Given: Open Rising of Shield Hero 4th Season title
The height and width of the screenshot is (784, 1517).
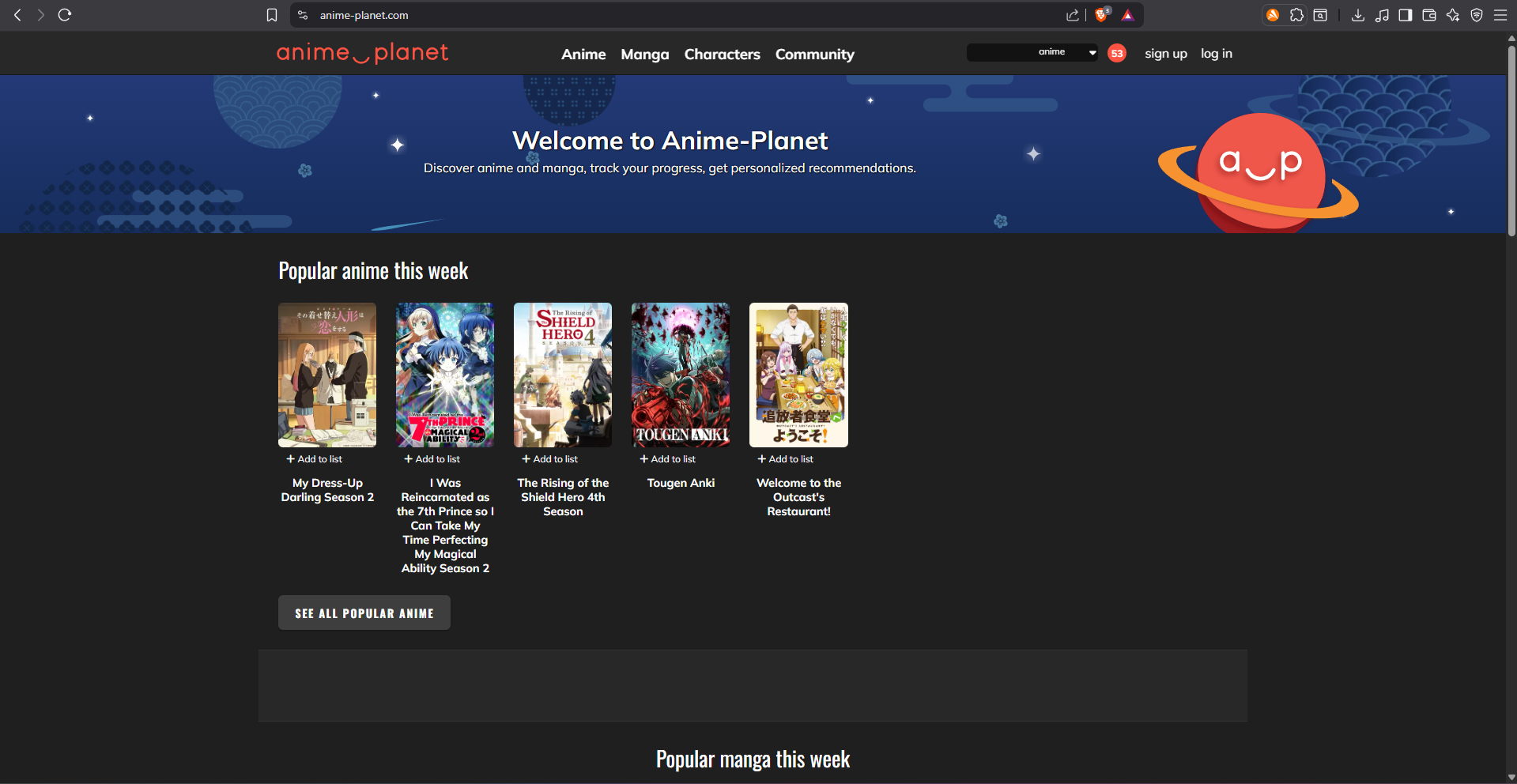Looking at the screenshot, I should pyautogui.click(x=563, y=497).
